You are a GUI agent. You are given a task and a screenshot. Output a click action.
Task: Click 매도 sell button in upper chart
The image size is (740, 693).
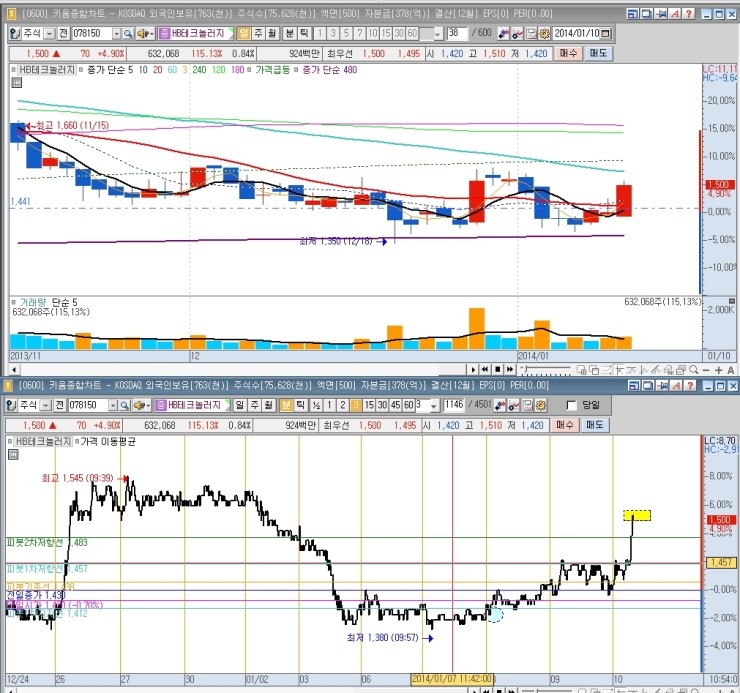pyautogui.click(x=598, y=53)
